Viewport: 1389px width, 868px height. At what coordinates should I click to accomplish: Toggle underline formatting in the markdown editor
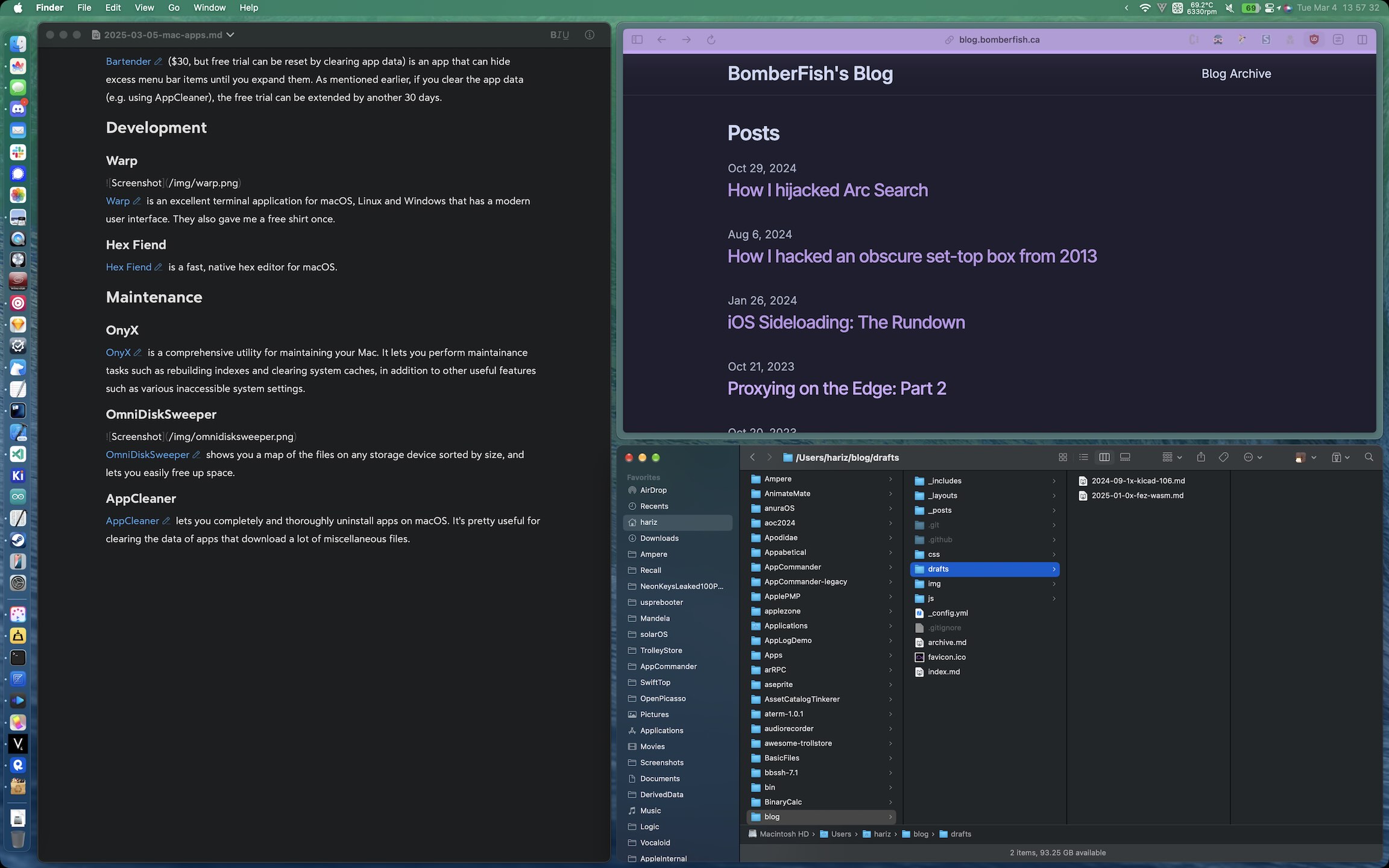coord(565,34)
